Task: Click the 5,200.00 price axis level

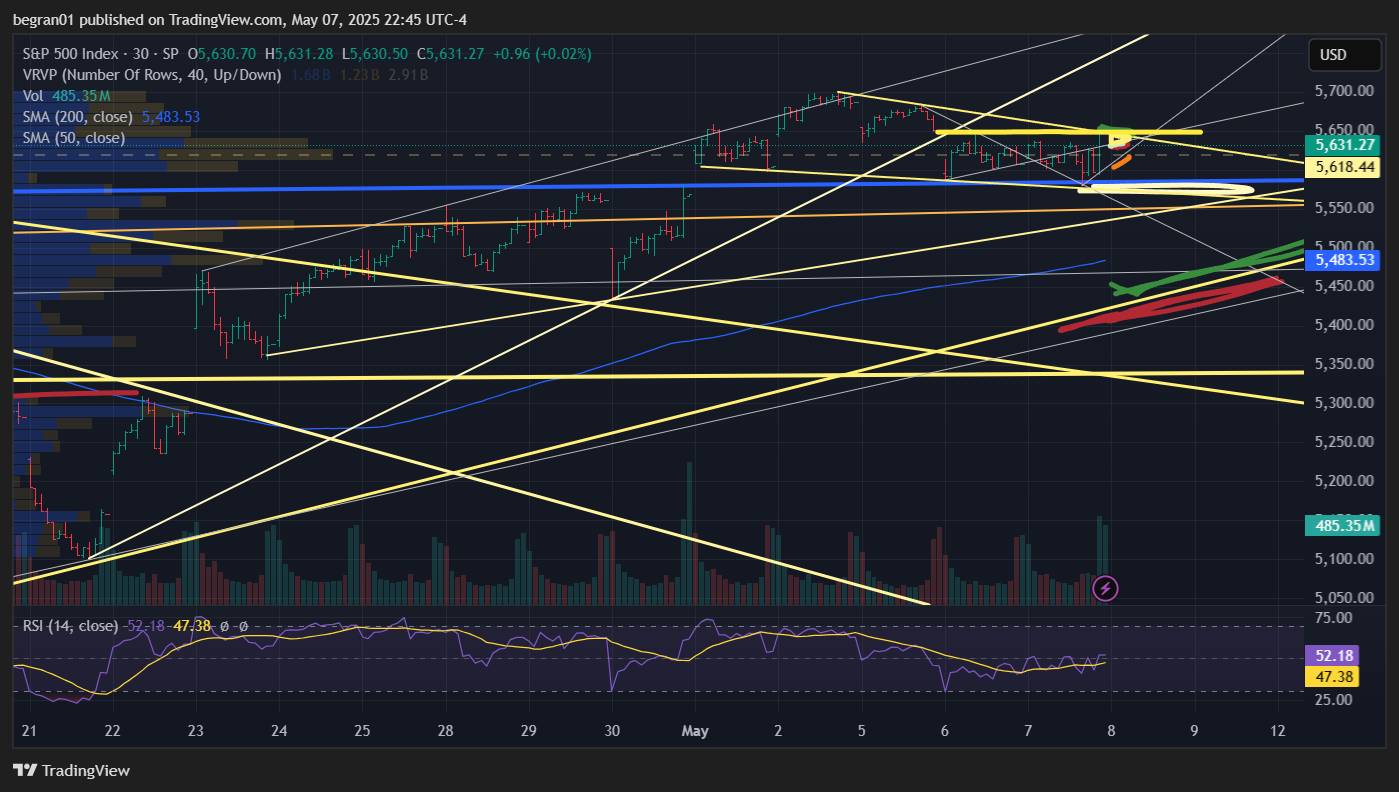Action: point(1344,481)
